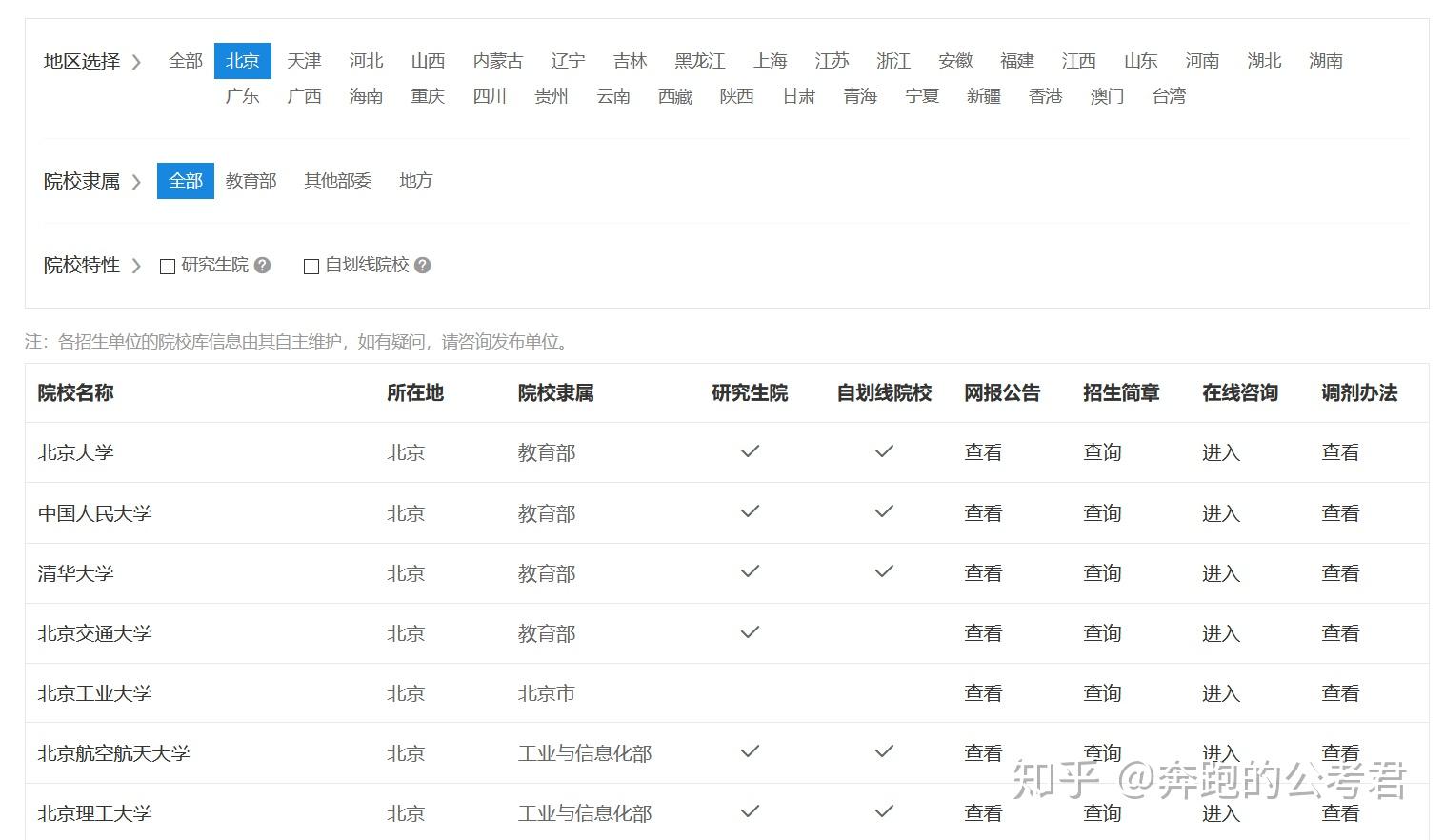View 网报公告 for 北京交通大学
The image size is (1444, 840).
[x=983, y=633]
